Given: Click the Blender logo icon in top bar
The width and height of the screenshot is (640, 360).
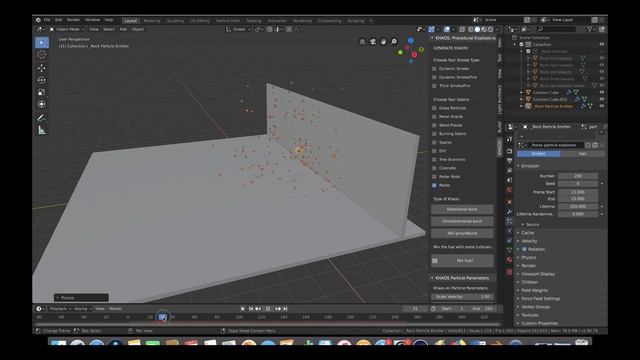Looking at the screenshot, I should click(x=38, y=20).
